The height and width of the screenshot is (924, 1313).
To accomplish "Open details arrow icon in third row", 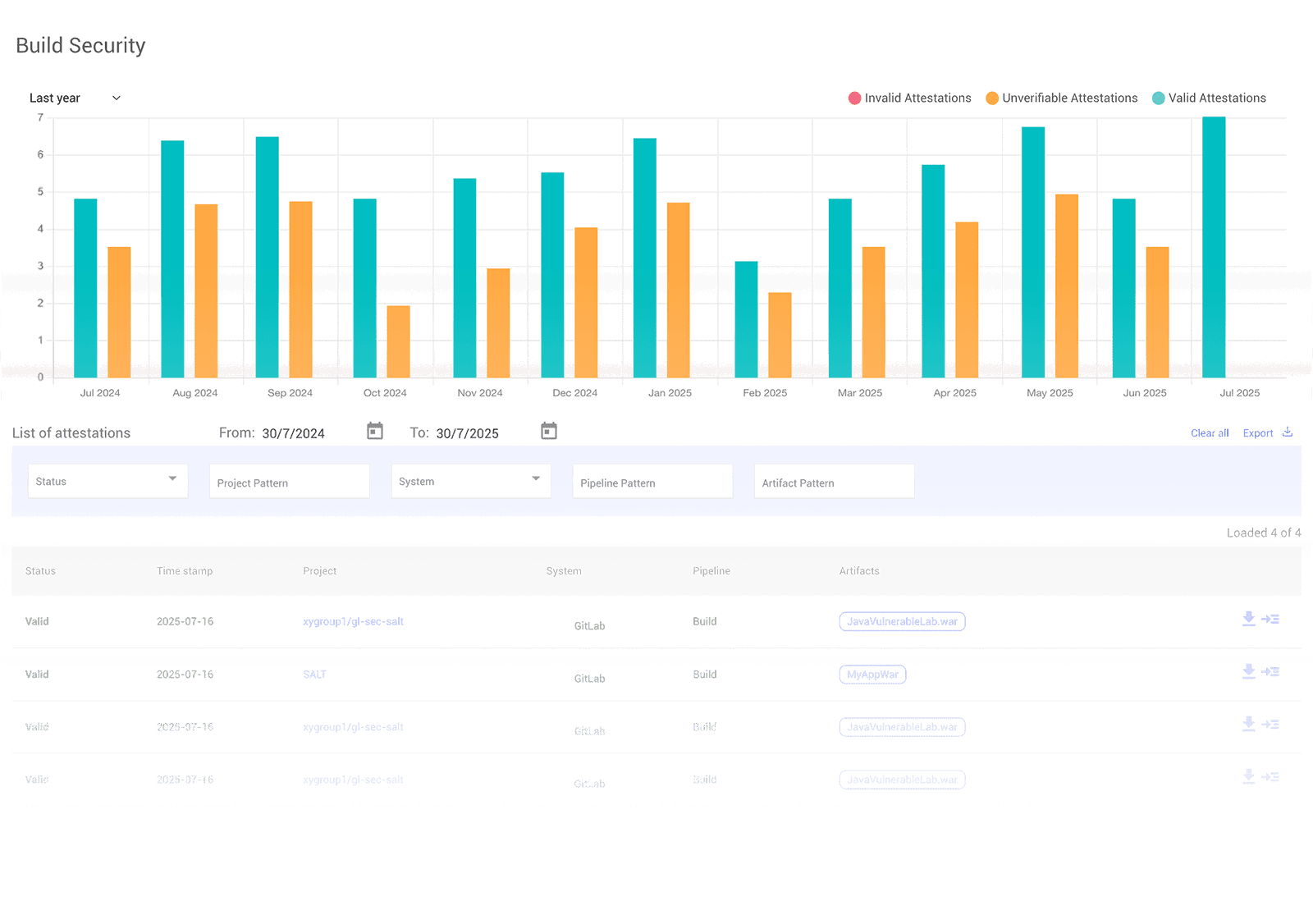I will [1270, 725].
